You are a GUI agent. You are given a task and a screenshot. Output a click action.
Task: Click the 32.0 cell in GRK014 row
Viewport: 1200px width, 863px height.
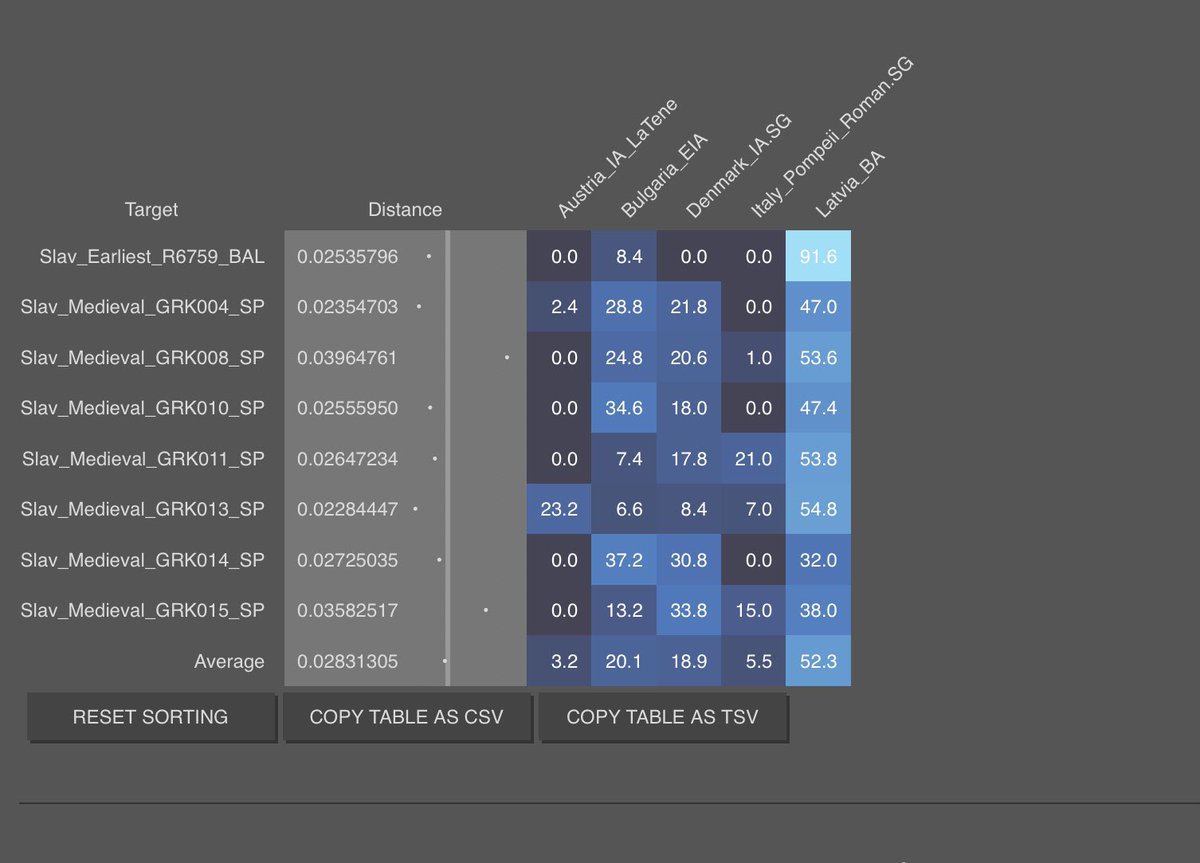[x=818, y=560]
